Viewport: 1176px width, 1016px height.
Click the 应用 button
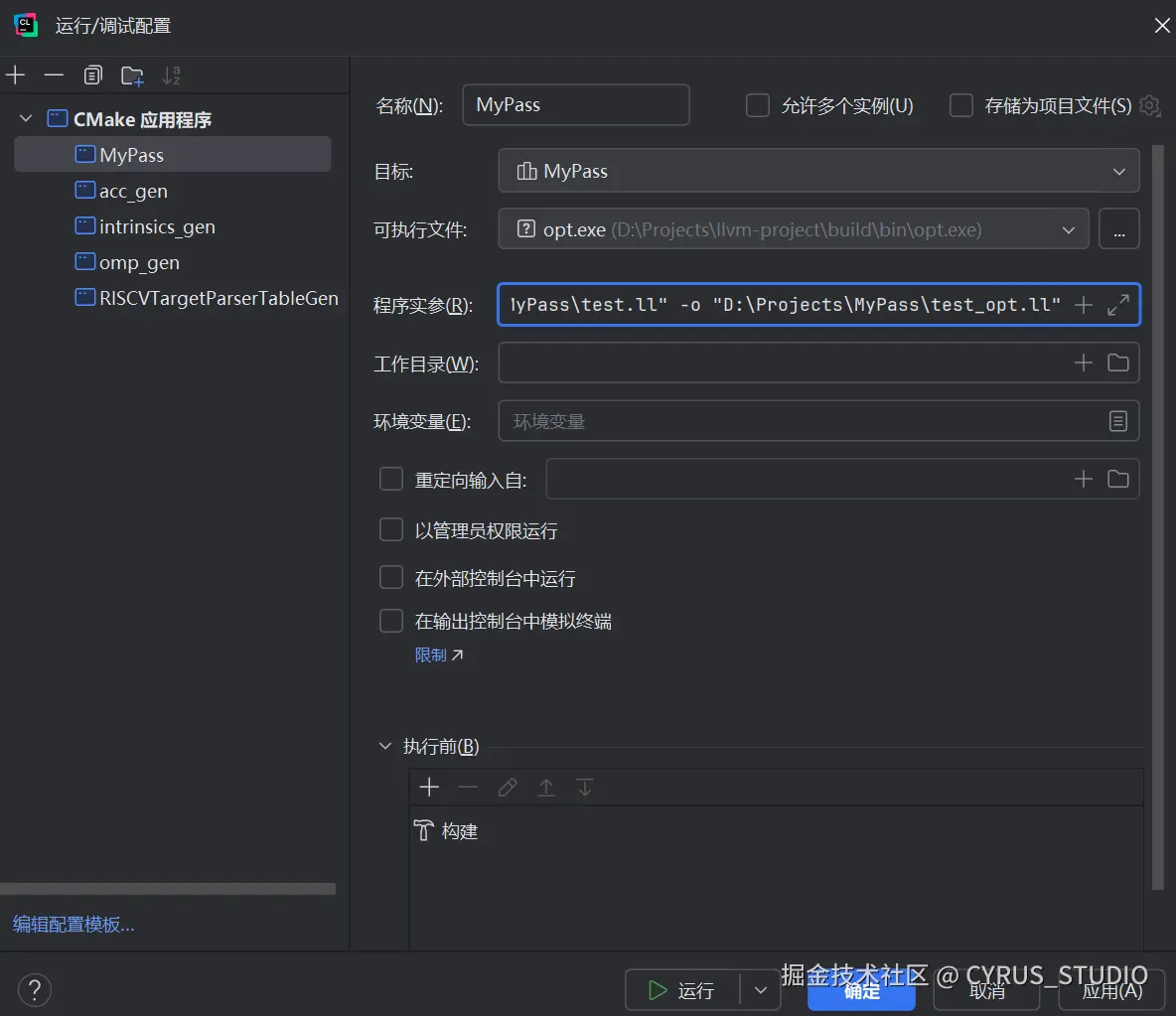click(x=1111, y=991)
